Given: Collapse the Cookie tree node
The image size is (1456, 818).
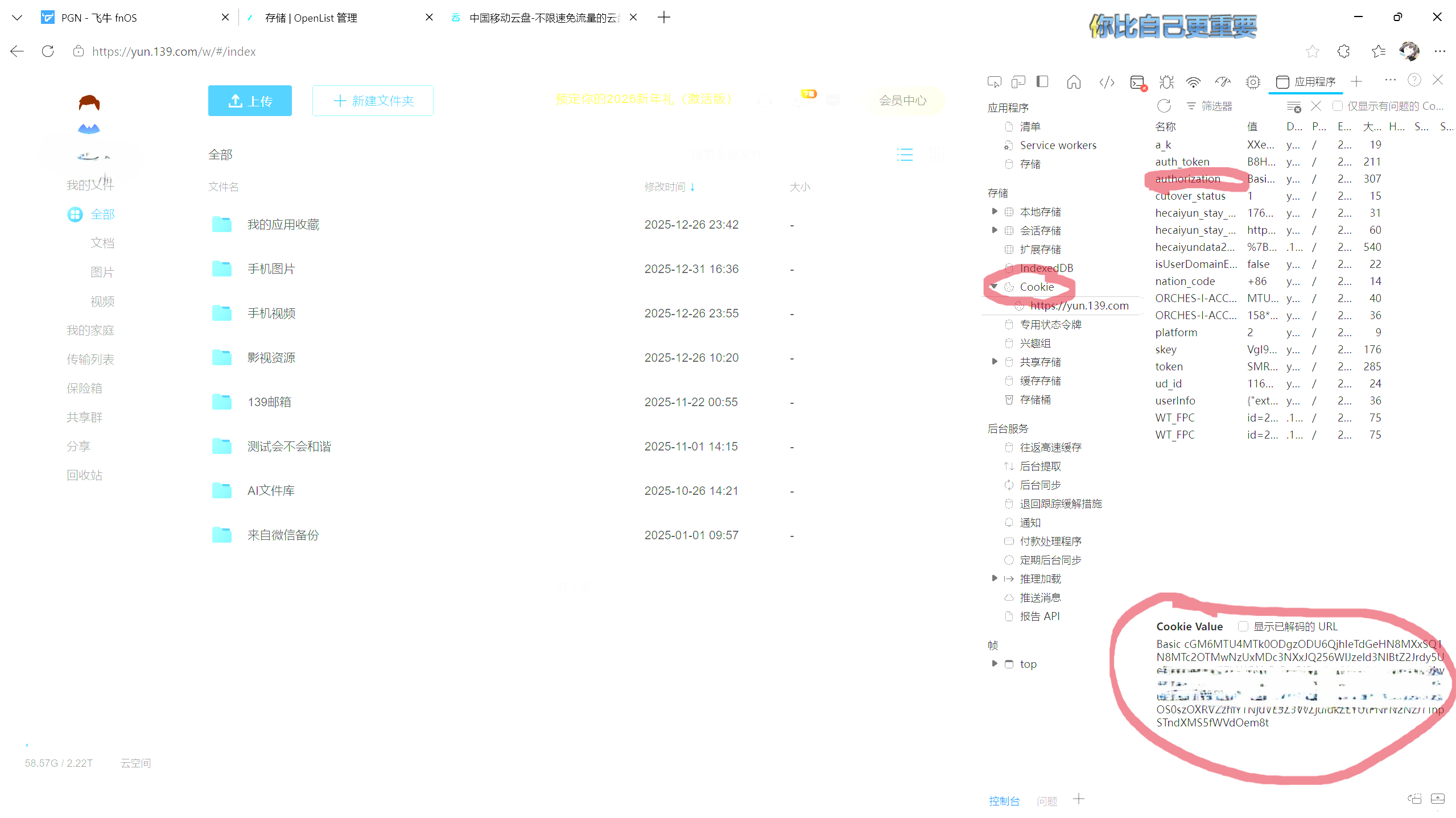Looking at the screenshot, I should 994,287.
